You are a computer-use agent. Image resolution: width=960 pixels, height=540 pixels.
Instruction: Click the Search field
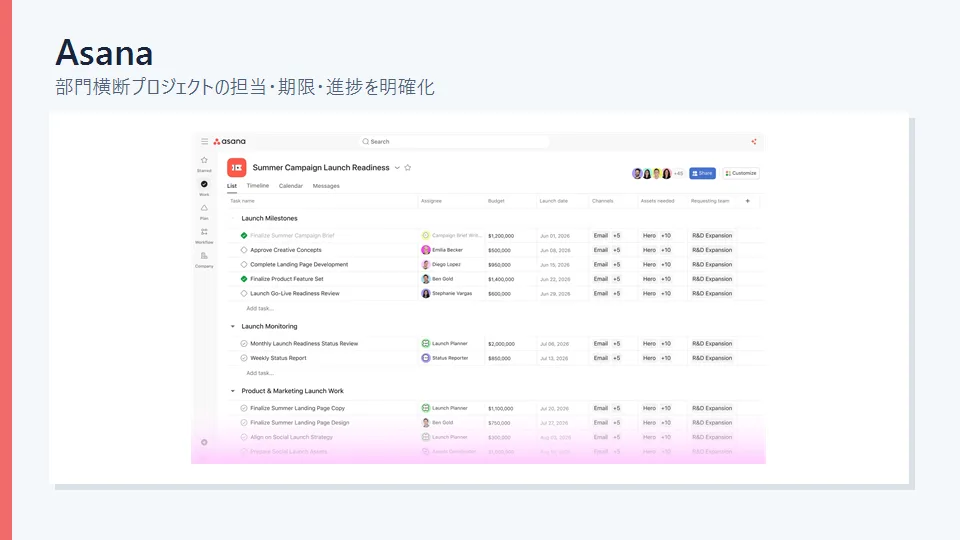pyautogui.click(x=454, y=141)
